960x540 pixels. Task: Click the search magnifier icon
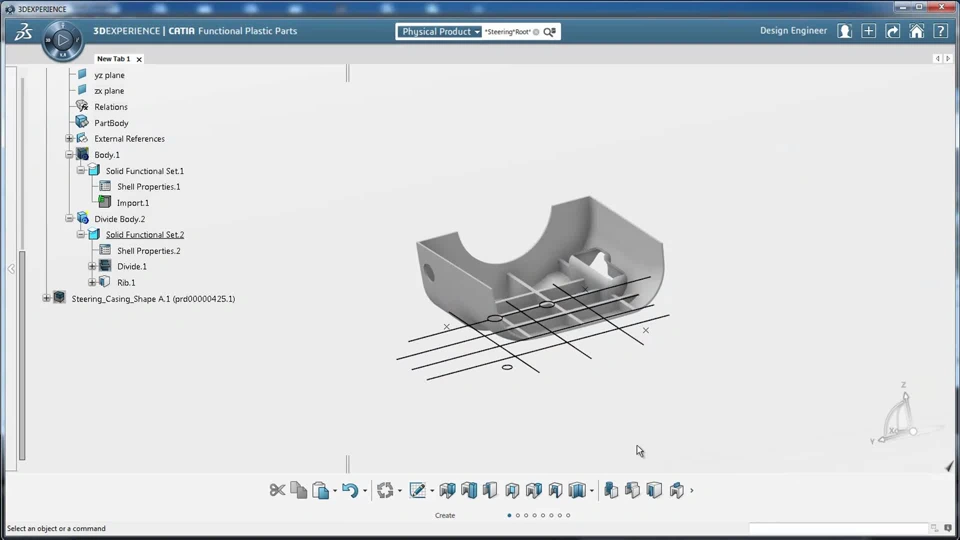[x=549, y=32]
